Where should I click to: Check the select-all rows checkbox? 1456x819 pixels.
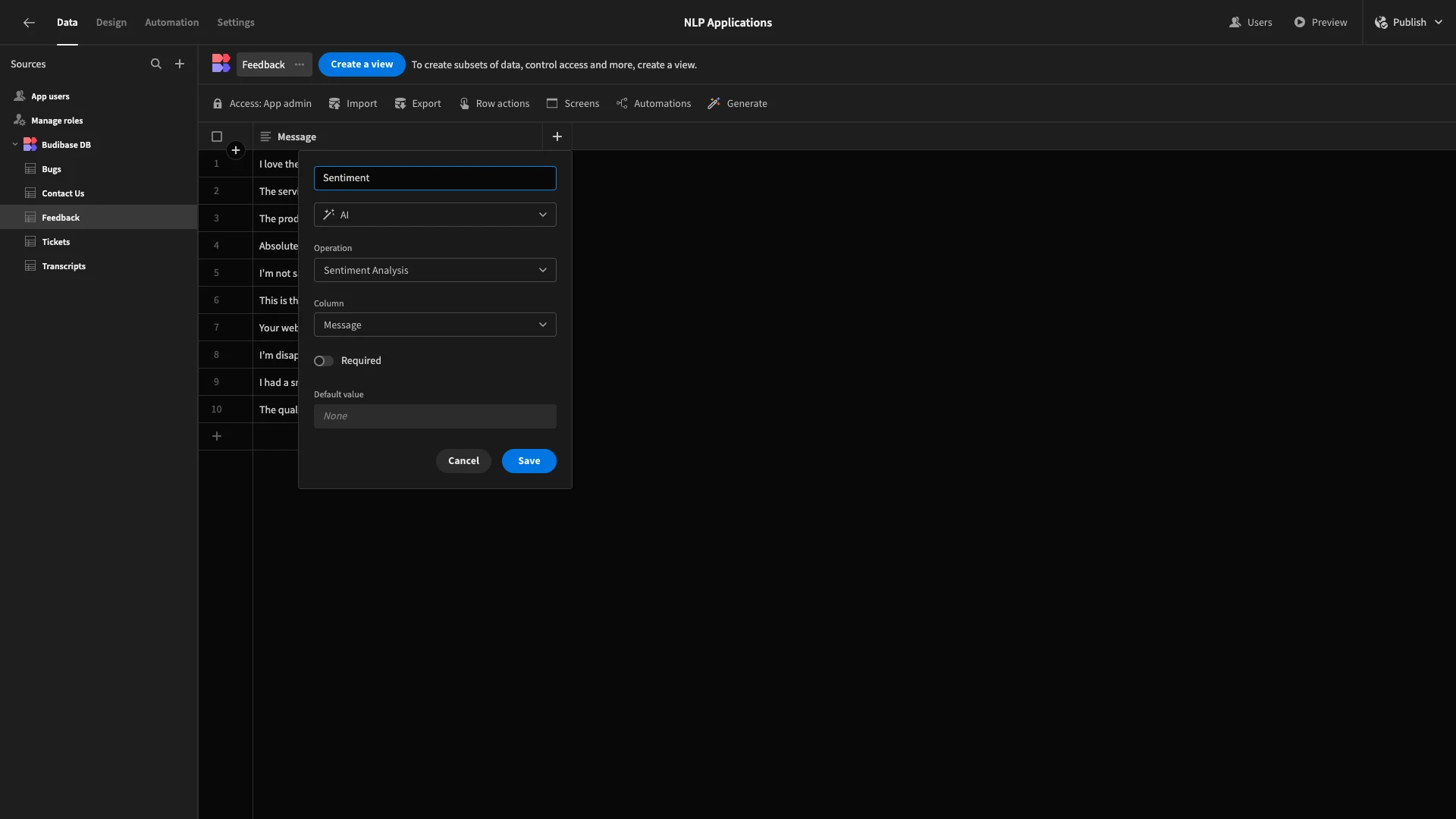click(217, 136)
